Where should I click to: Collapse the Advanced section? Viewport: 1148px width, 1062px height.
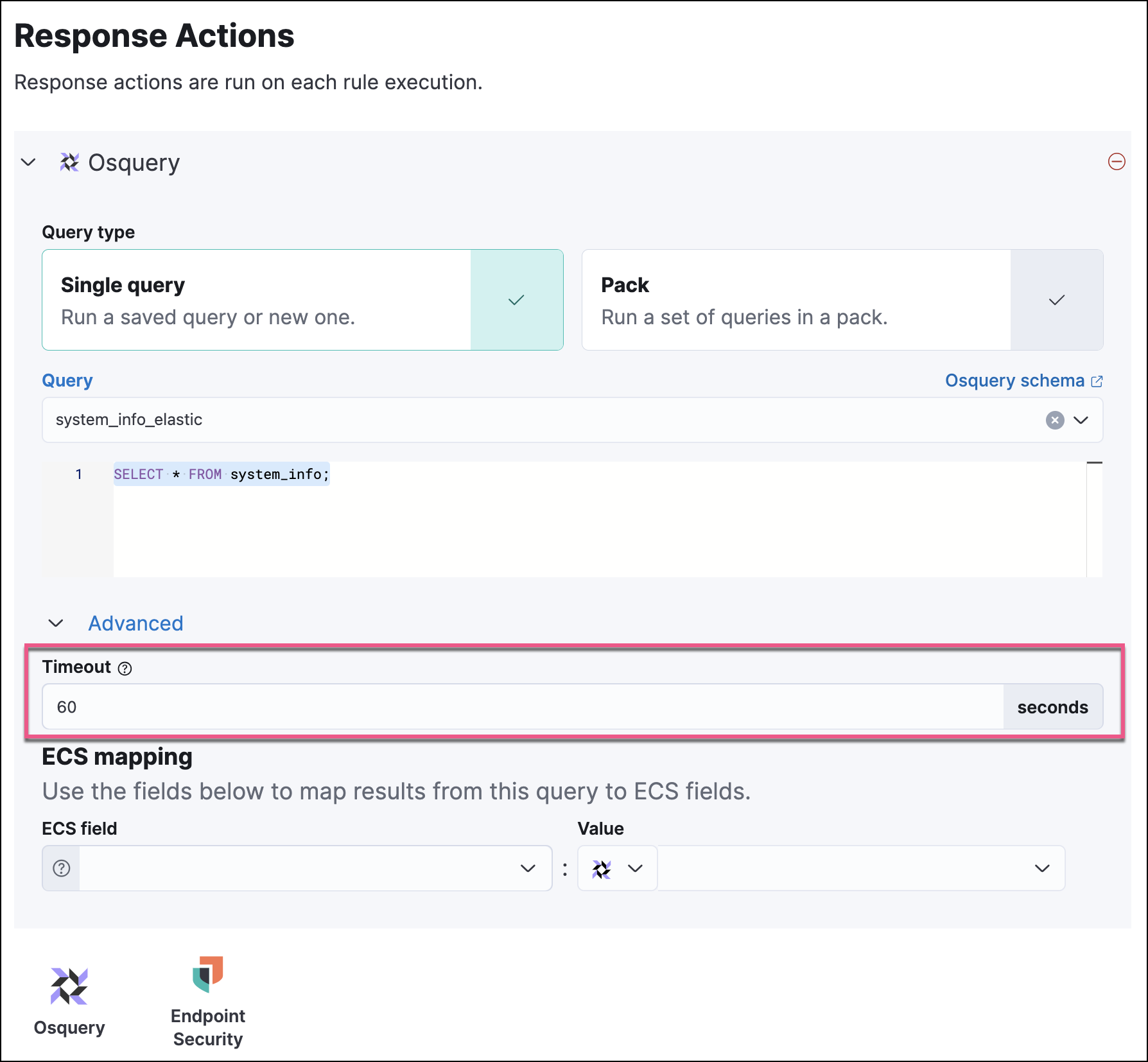point(57,623)
